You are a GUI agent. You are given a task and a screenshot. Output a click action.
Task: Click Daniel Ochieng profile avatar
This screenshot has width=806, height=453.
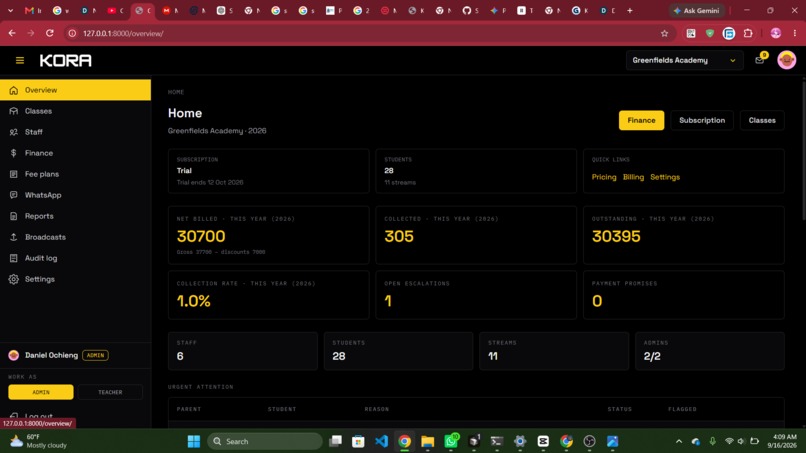point(14,355)
